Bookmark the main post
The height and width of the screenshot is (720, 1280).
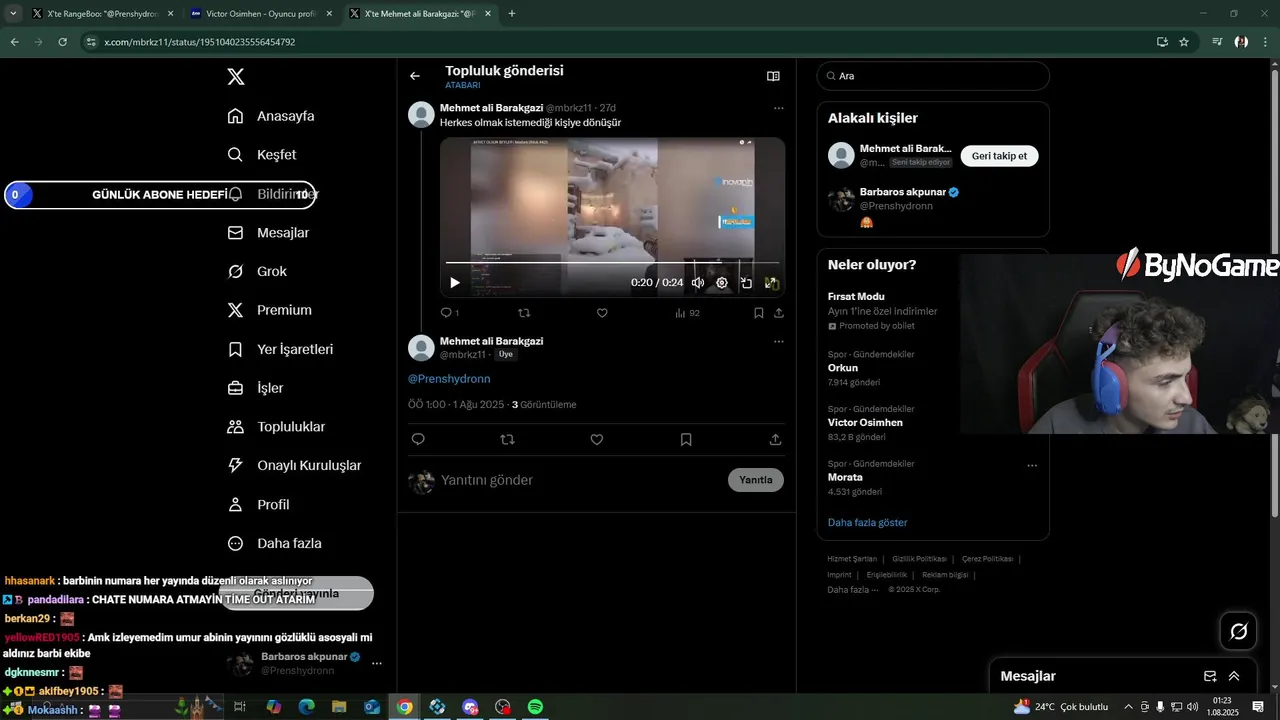pyautogui.click(x=686, y=439)
